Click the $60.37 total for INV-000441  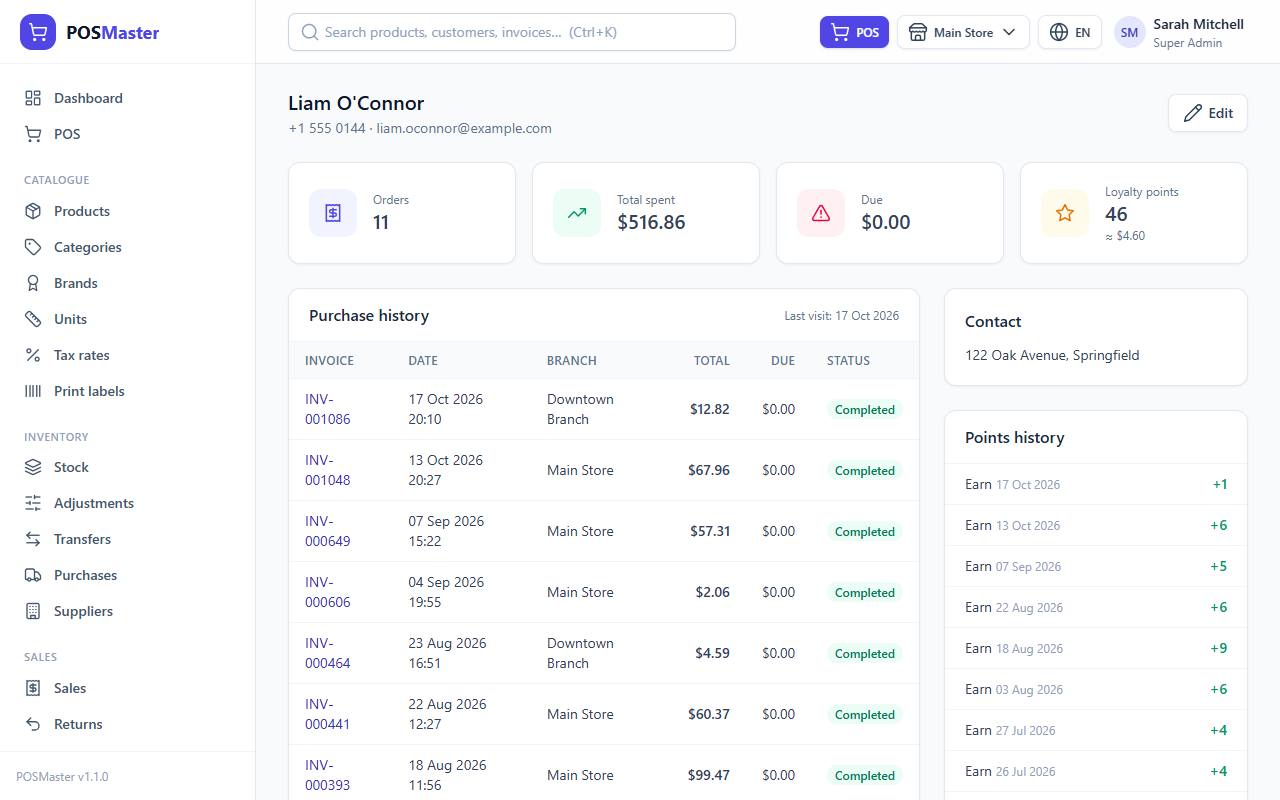[709, 714]
